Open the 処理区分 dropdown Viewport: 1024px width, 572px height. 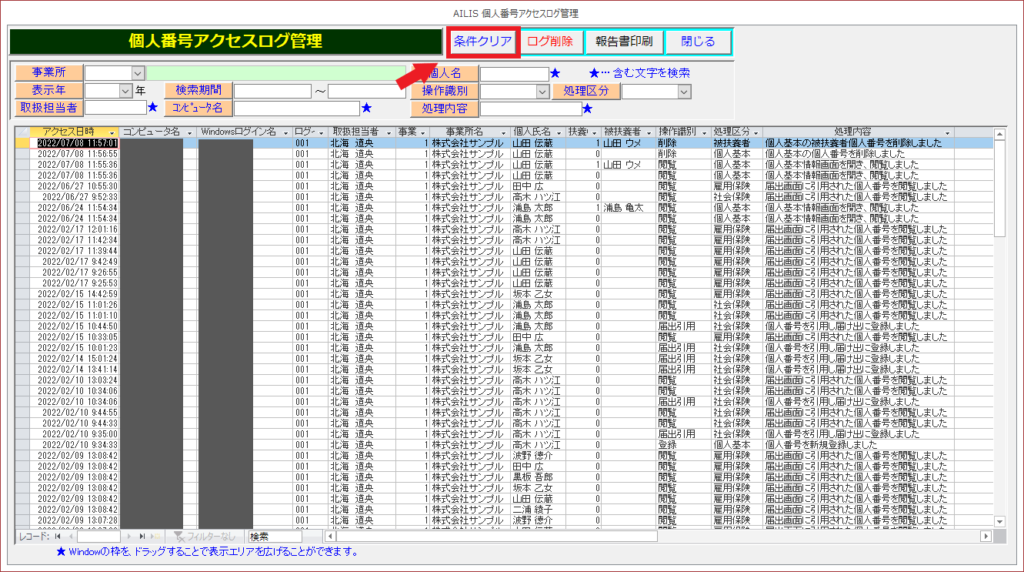tap(684, 91)
